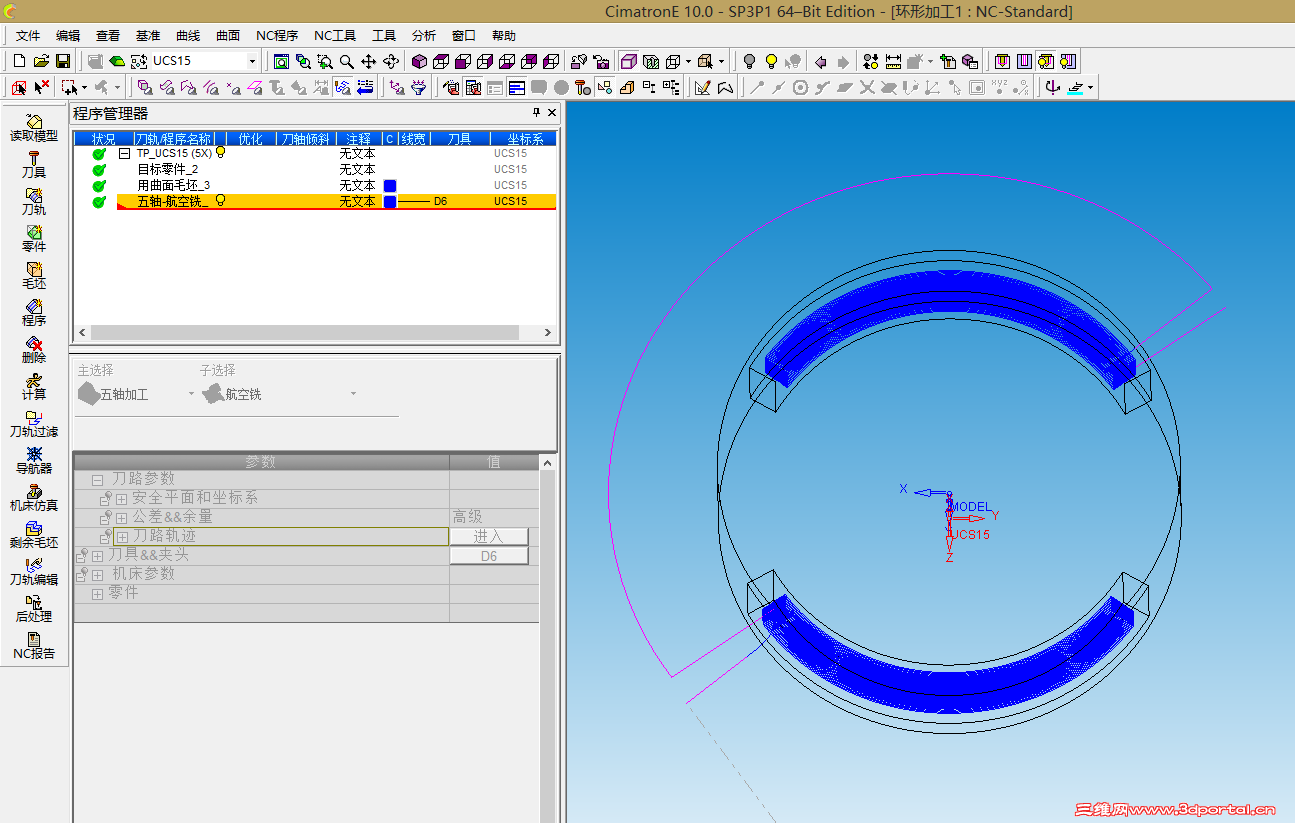Open the NC程序 menu
The height and width of the screenshot is (823, 1295).
[x=277, y=36]
